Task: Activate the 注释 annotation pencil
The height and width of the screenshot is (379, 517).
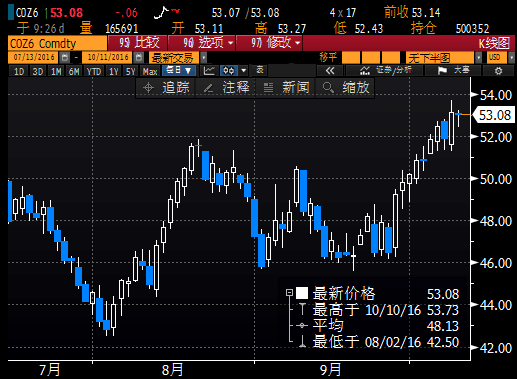Action: point(226,88)
